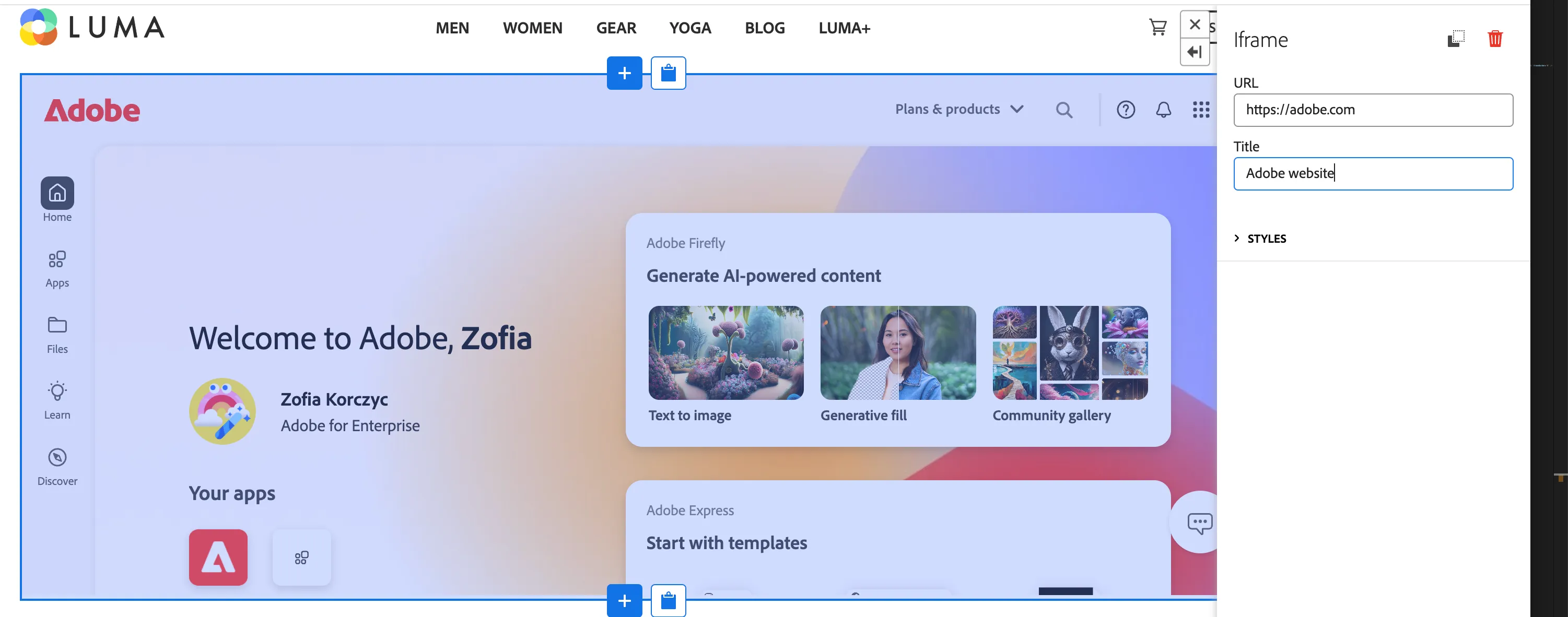The width and height of the screenshot is (1568, 617).
Task: Click the Luma logo
Action: pos(92,27)
